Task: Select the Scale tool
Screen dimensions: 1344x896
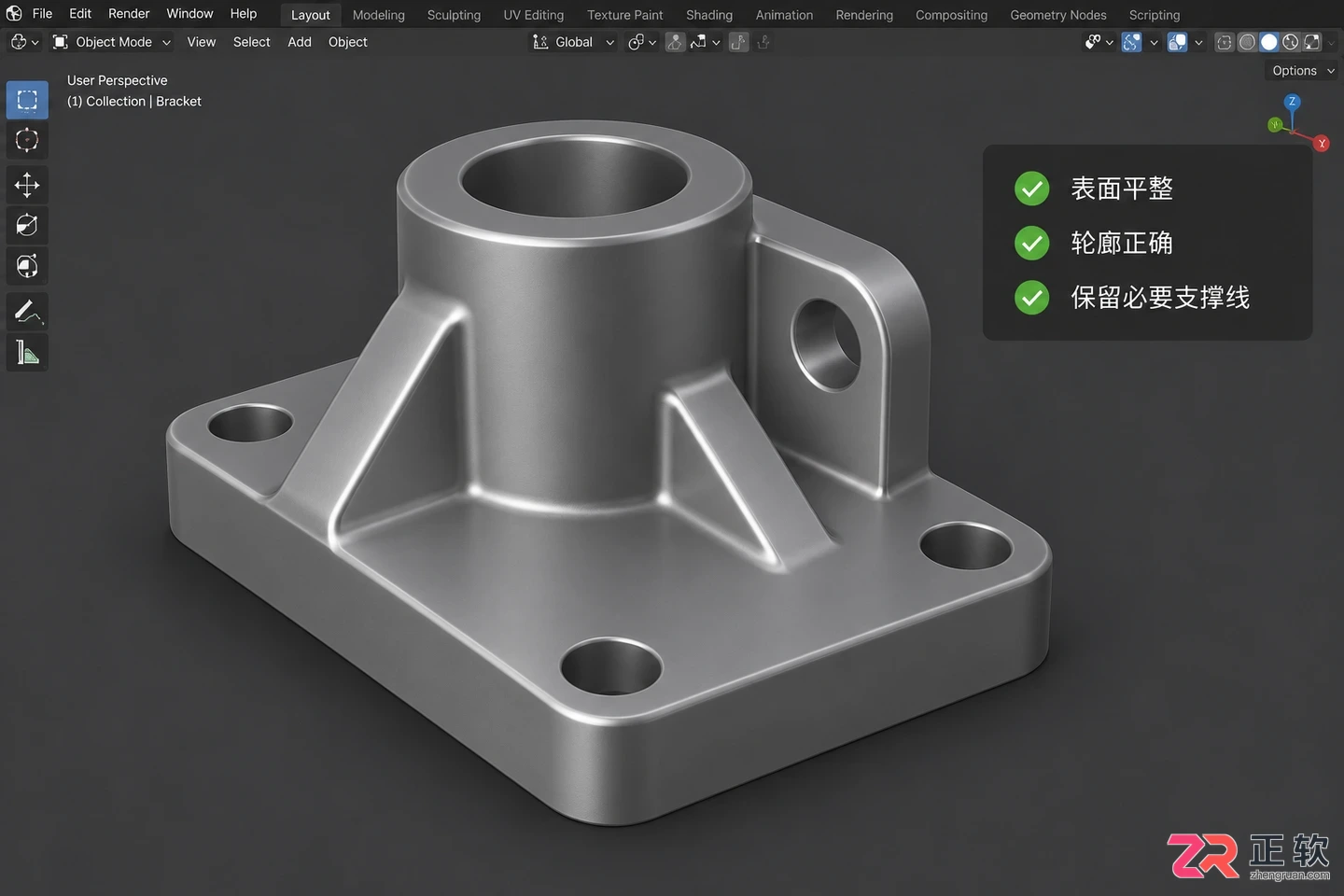Action: pos(27,266)
